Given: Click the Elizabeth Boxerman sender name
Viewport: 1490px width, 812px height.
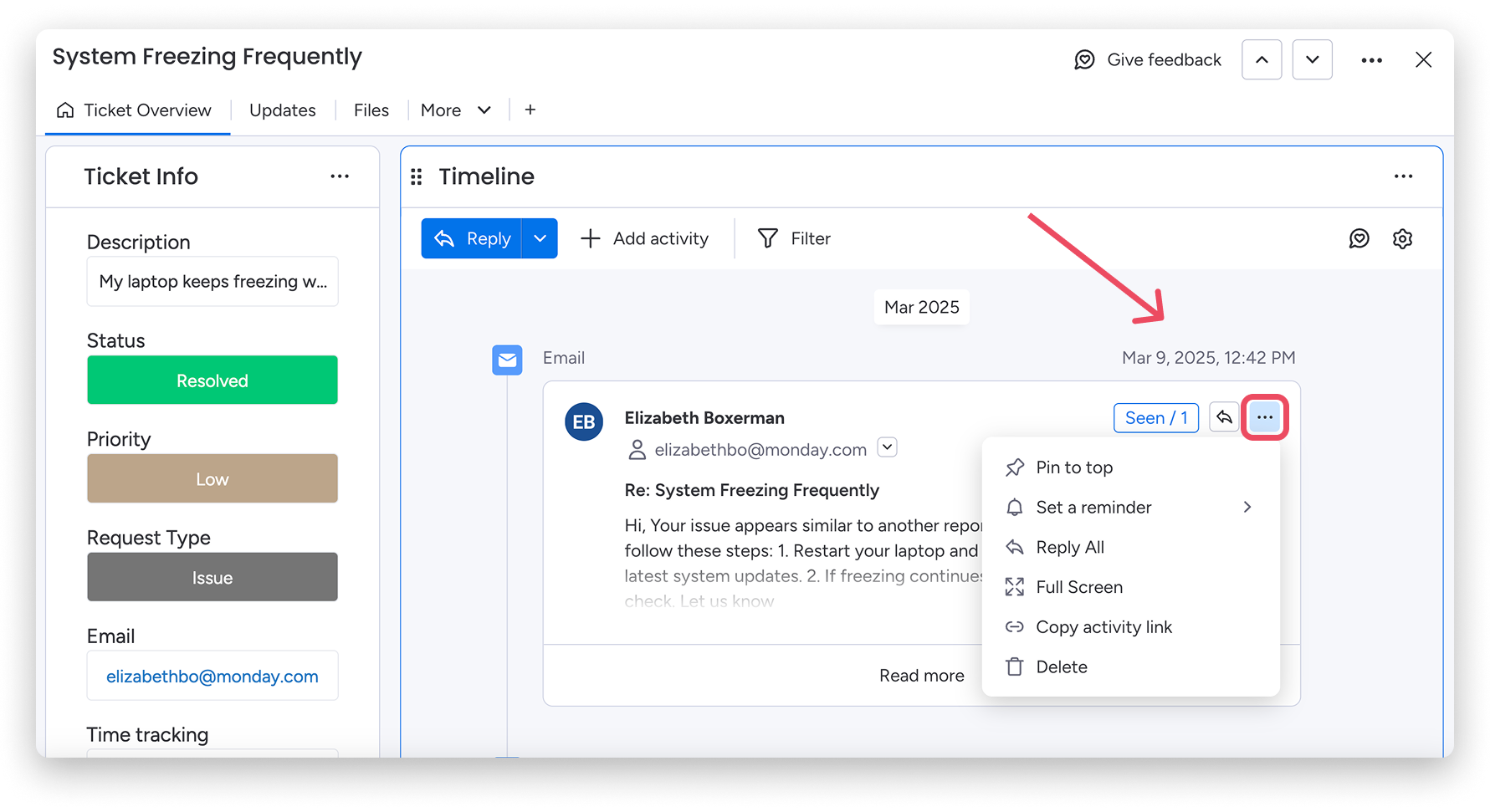Looking at the screenshot, I should (x=704, y=418).
